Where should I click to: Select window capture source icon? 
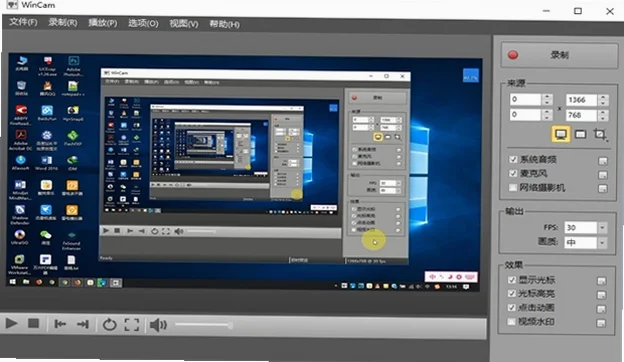pos(580,134)
